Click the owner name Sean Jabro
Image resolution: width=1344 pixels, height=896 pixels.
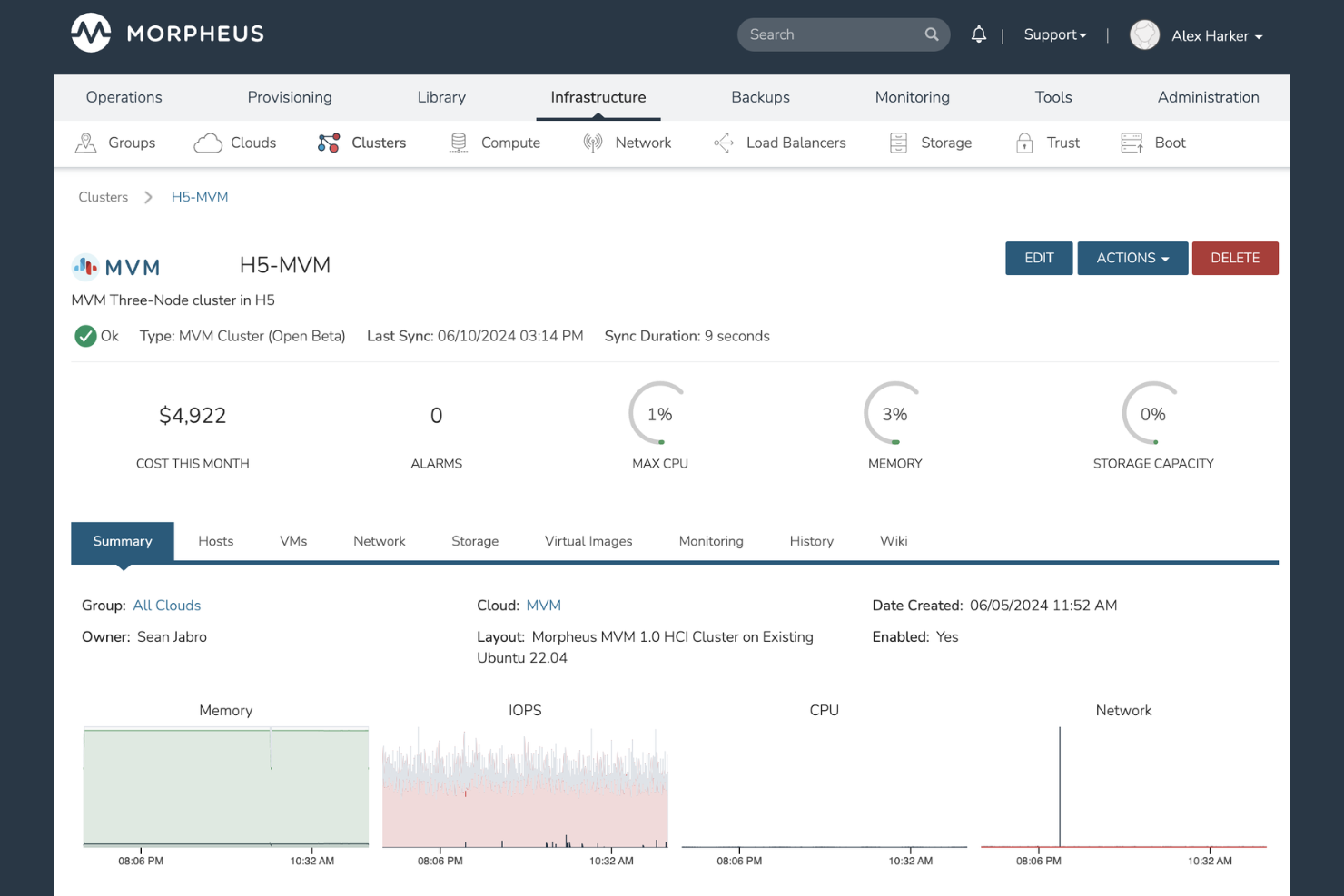coord(172,637)
